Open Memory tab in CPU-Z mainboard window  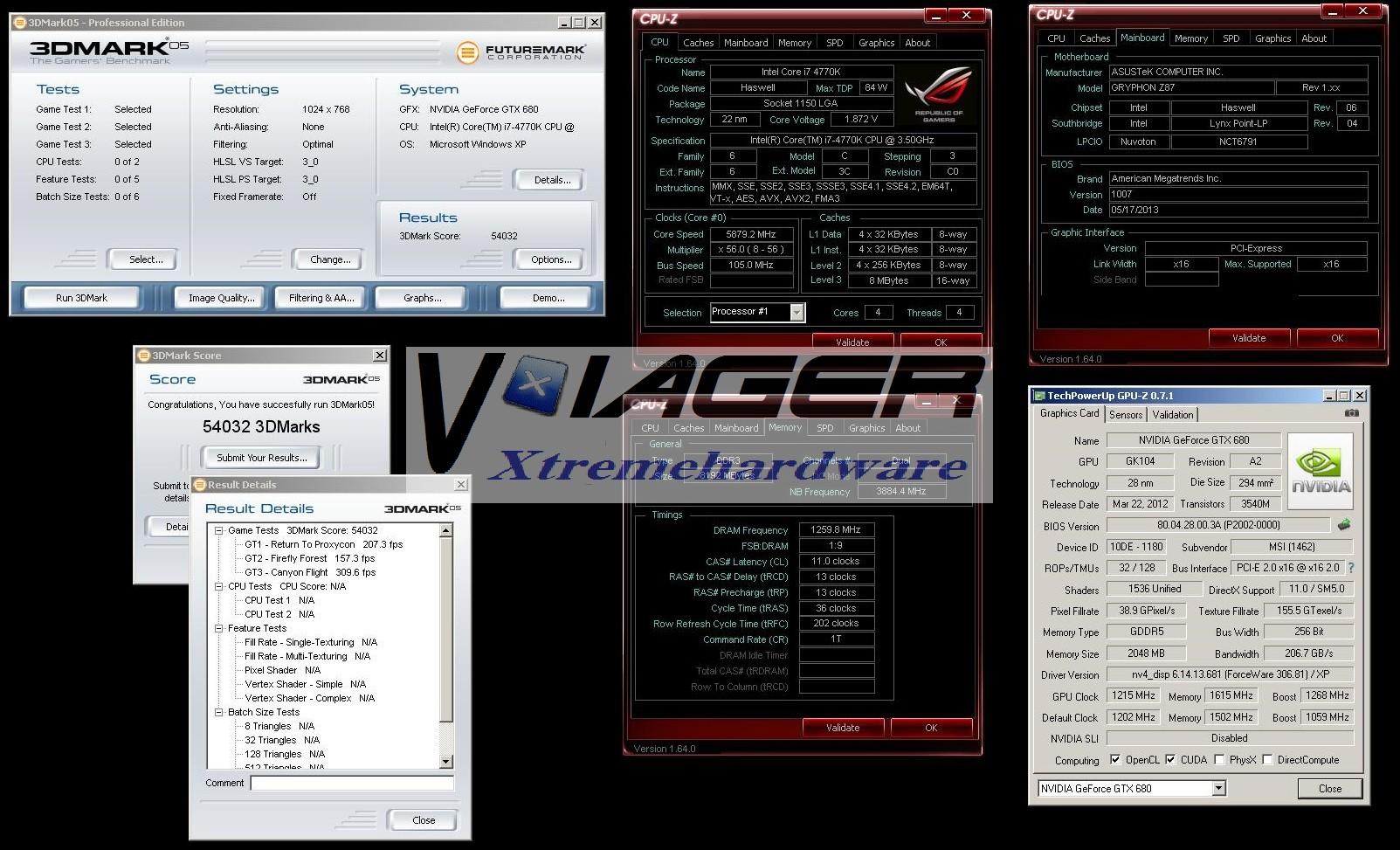tap(1190, 38)
